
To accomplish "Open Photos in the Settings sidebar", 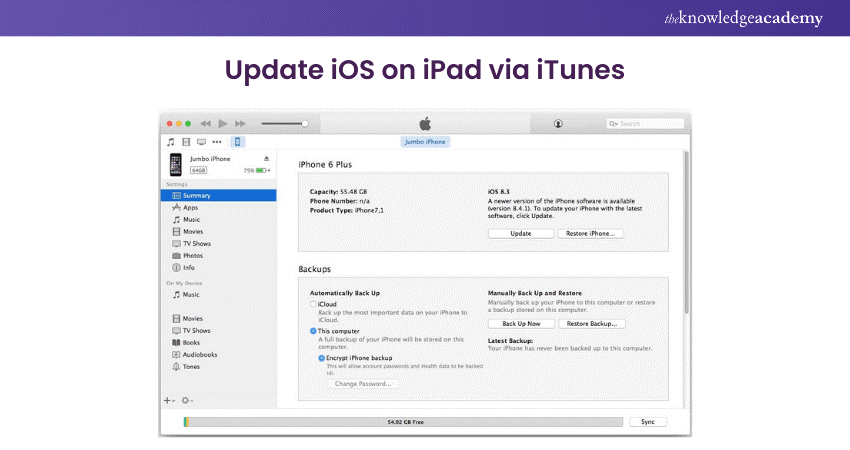I will (192, 255).
